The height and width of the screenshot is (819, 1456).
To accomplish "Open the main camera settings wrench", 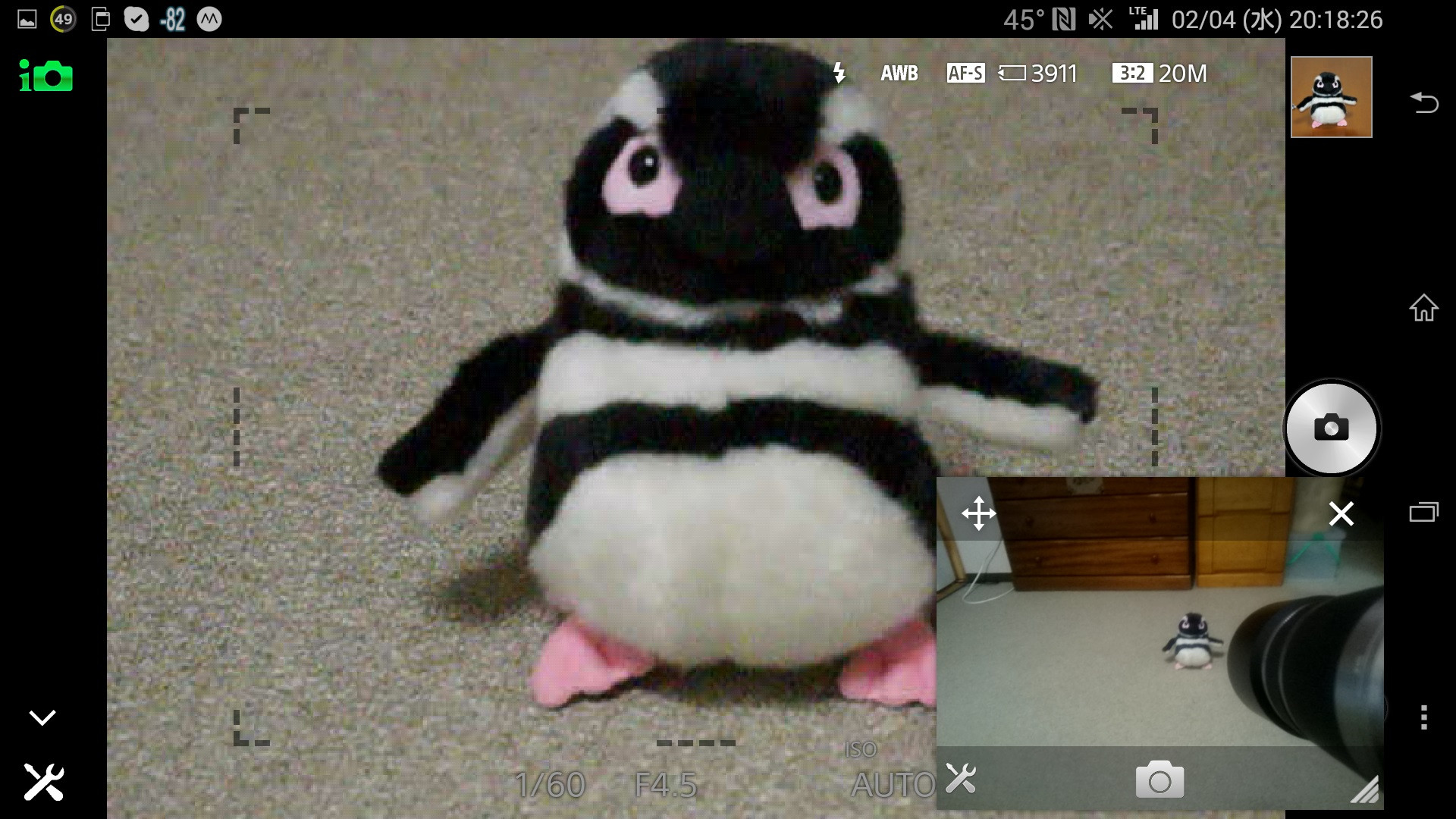I will (44, 782).
